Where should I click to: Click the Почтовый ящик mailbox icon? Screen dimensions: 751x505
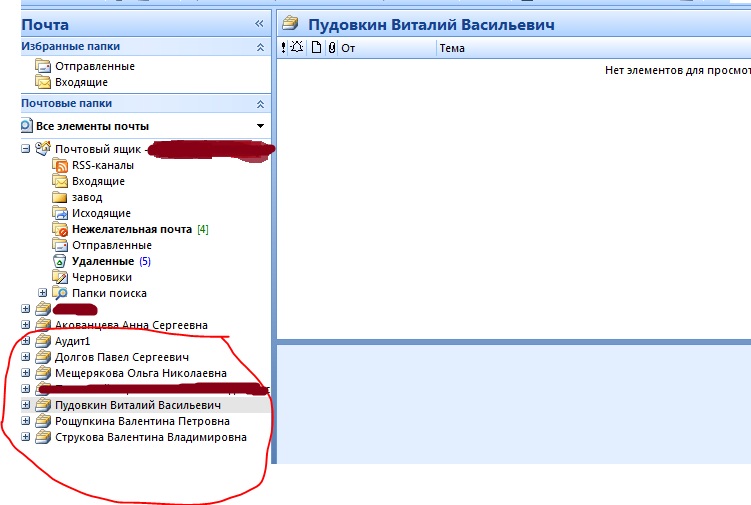click(x=43, y=149)
